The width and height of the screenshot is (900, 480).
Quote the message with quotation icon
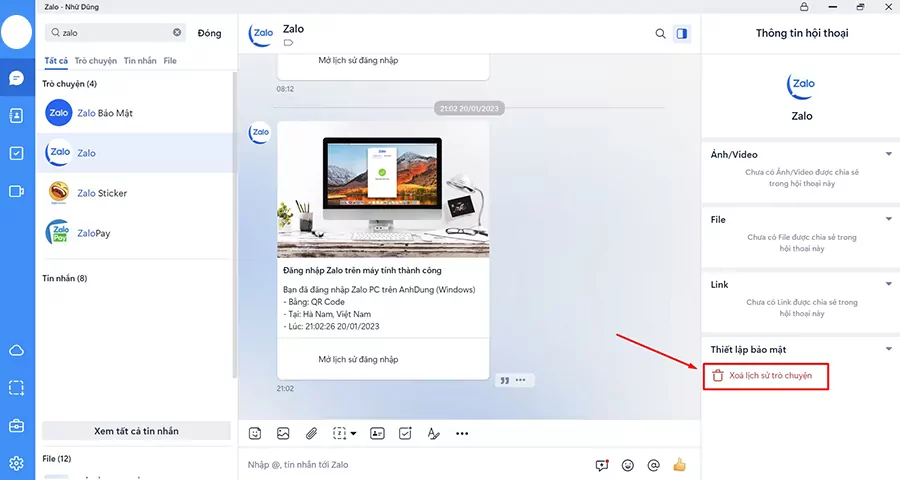point(505,380)
